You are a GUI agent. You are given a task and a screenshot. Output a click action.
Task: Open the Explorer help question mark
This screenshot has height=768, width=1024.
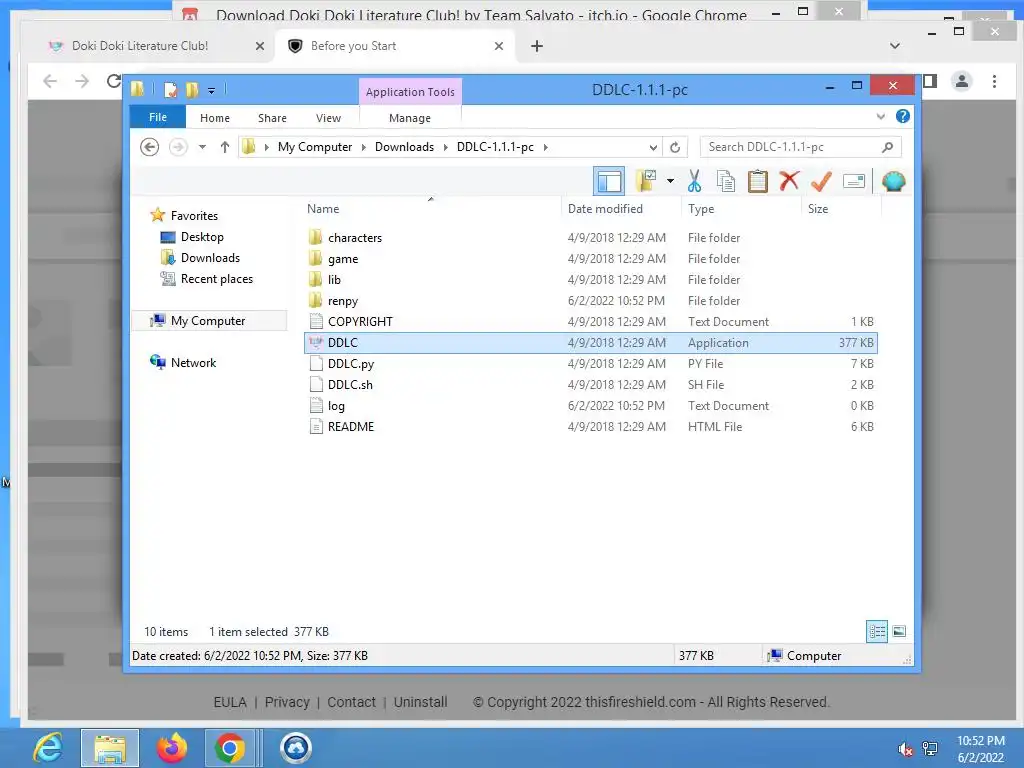click(x=903, y=116)
